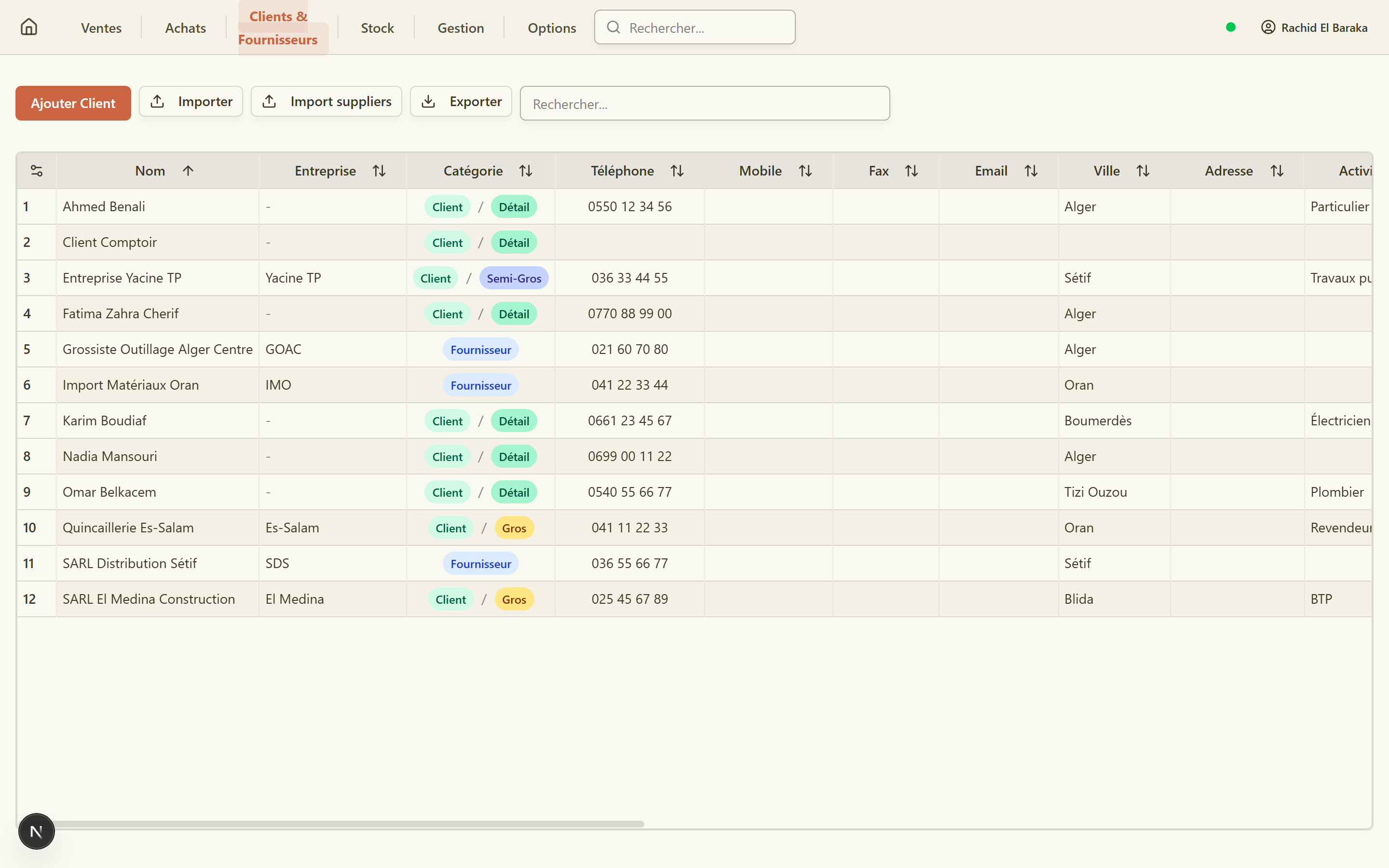Open the Gestion menu
The height and width of the screenshot is (868, 1389).
click(460, 27)
